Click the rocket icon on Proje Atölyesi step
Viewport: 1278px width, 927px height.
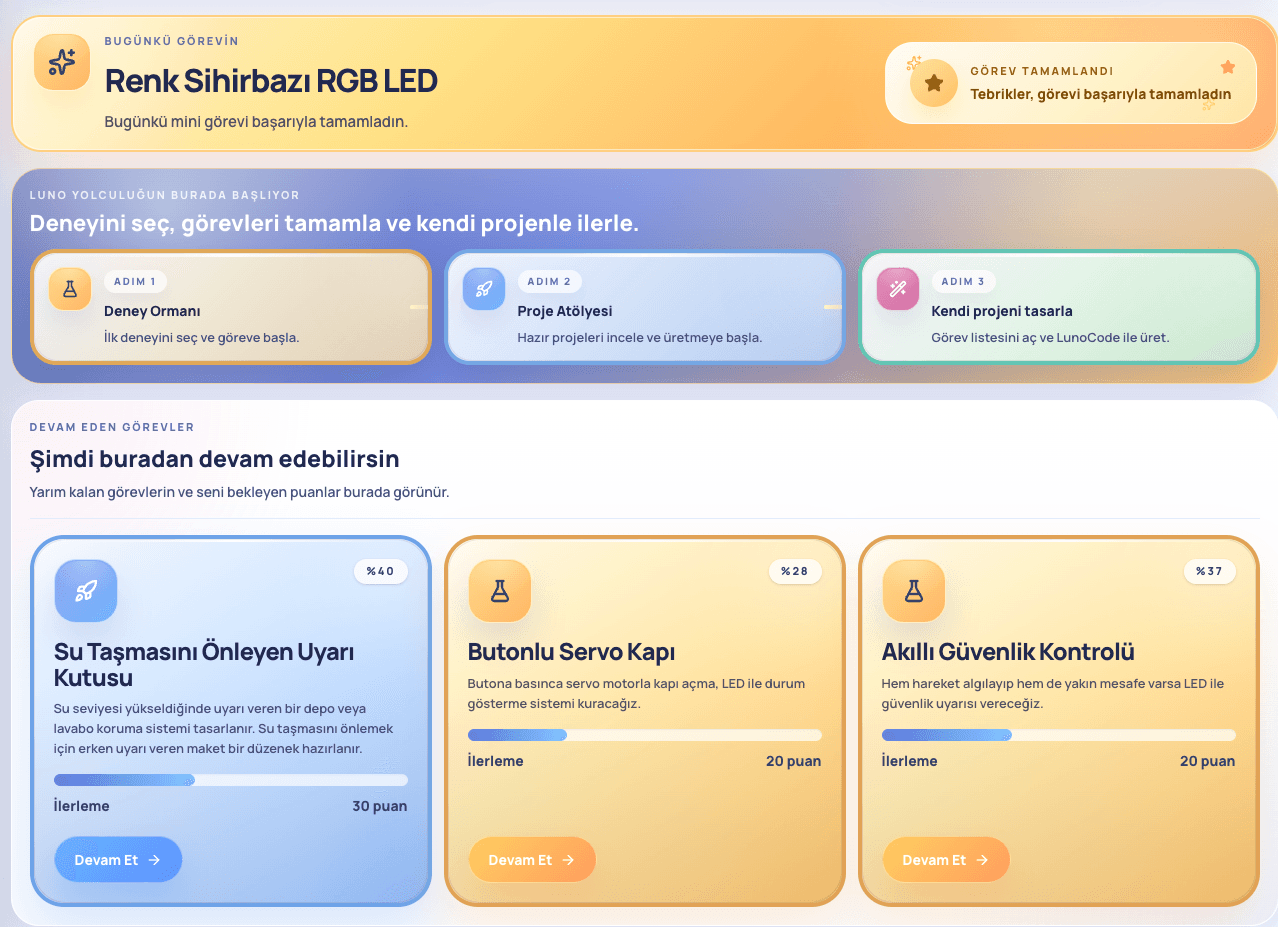pyautogui.click(x=484, y=289)
